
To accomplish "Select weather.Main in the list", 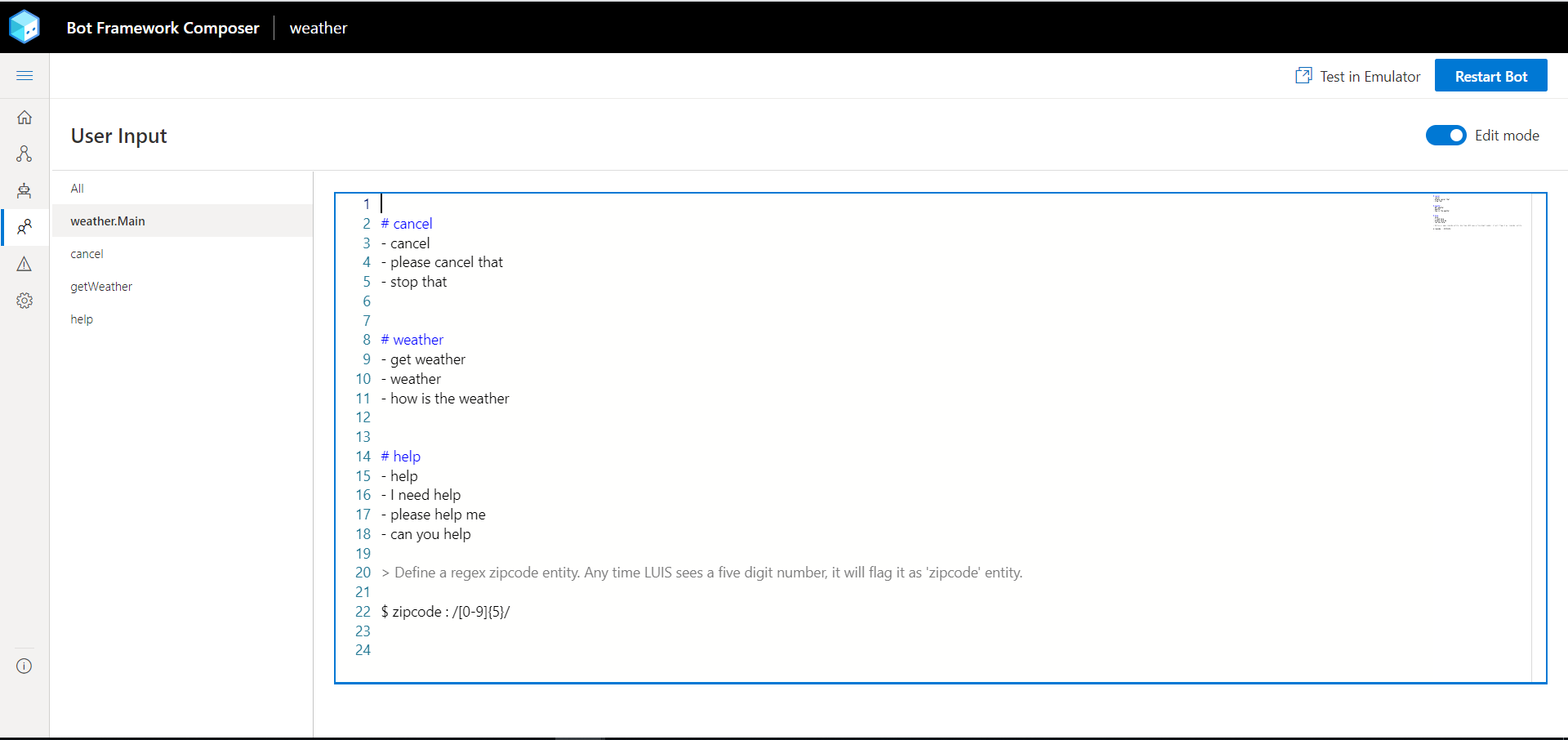I will [107, 221].
